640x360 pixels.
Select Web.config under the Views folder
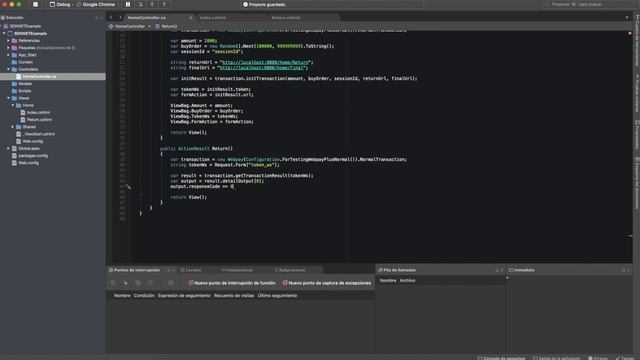coord(33,141)
